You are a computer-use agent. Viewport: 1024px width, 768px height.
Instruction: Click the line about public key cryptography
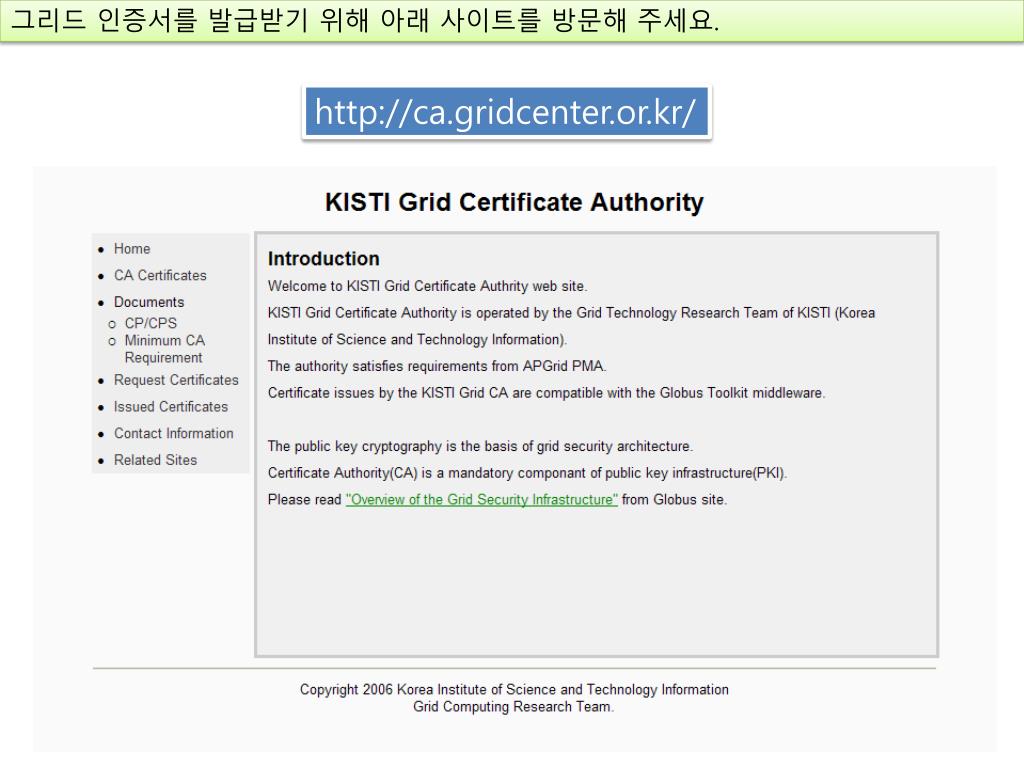click(x=480, y=447)
